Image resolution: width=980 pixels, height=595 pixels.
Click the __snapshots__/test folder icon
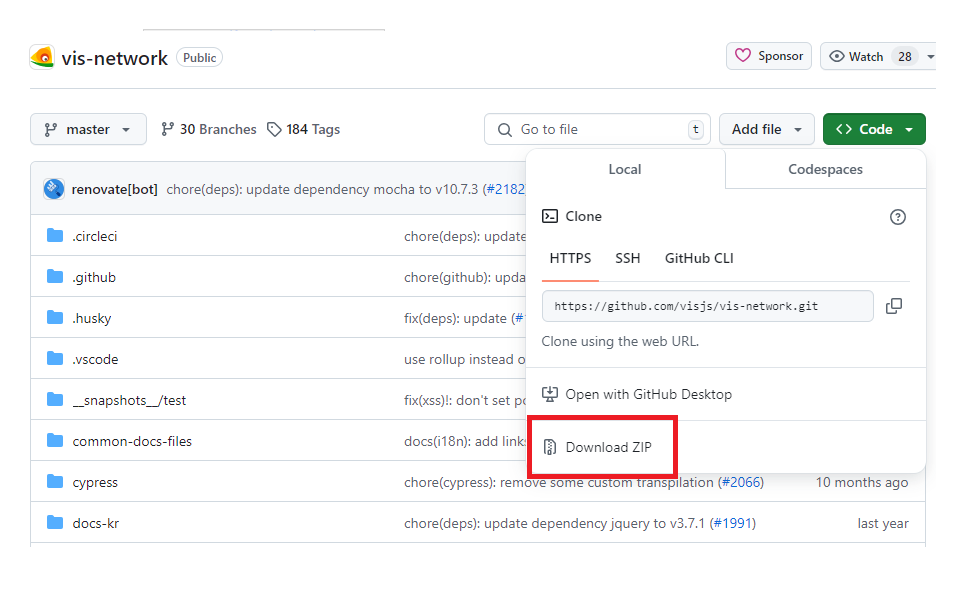tap(55, 399)
